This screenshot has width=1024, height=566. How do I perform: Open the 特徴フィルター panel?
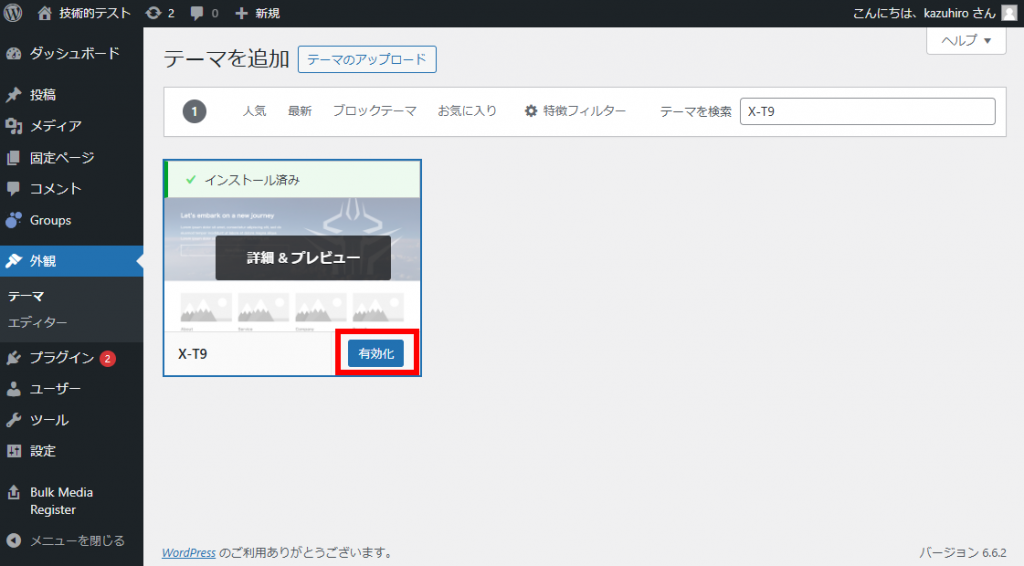(x=575, y=111)
